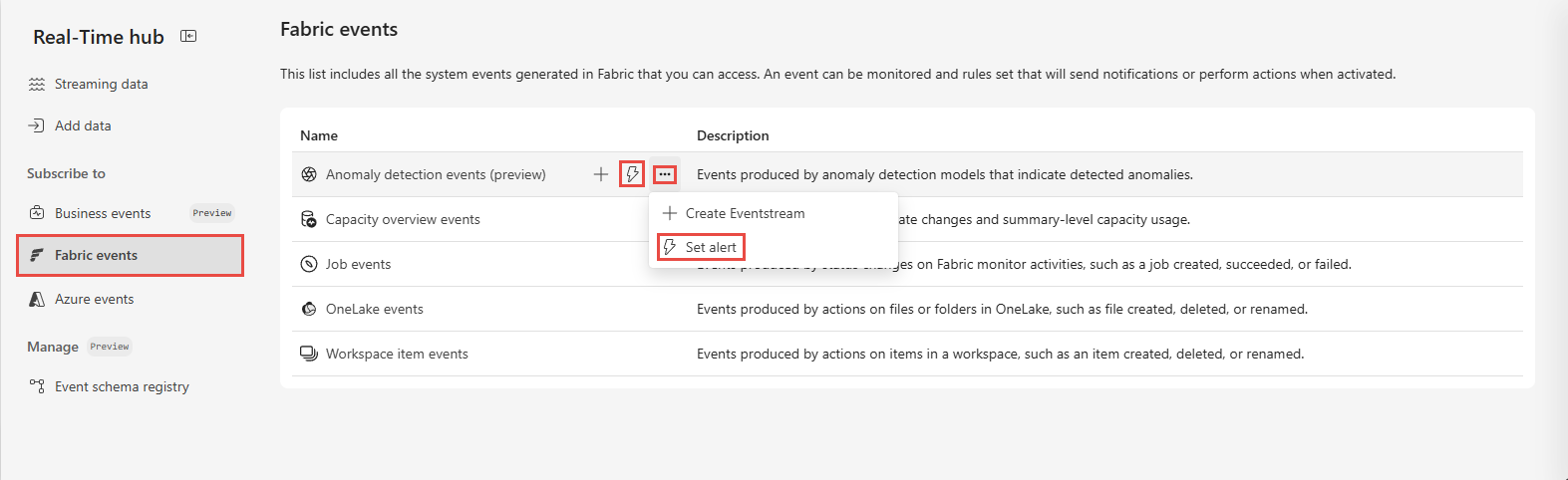The image size is (1568, 480).
Task: Click the Job events description text
Action: click(x=1024, y=264)
